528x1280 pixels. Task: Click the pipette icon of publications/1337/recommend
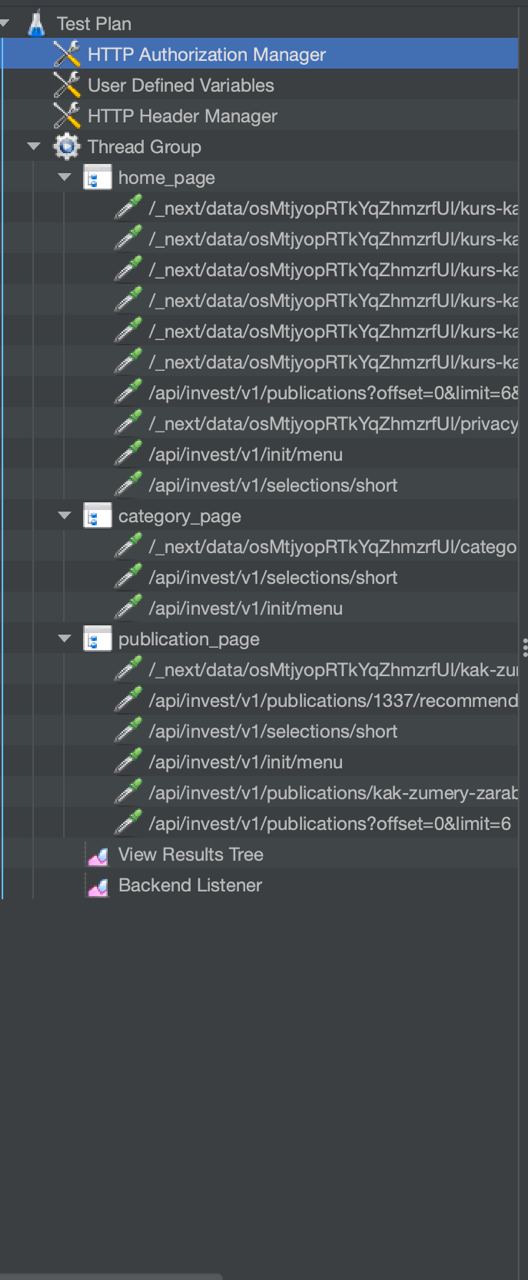pos(128,700)
